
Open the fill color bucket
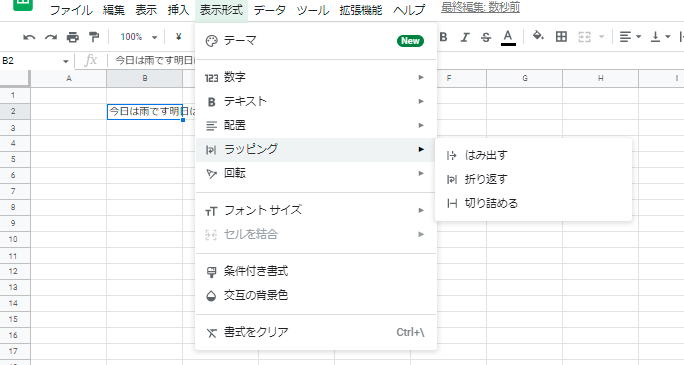point(538,36)
